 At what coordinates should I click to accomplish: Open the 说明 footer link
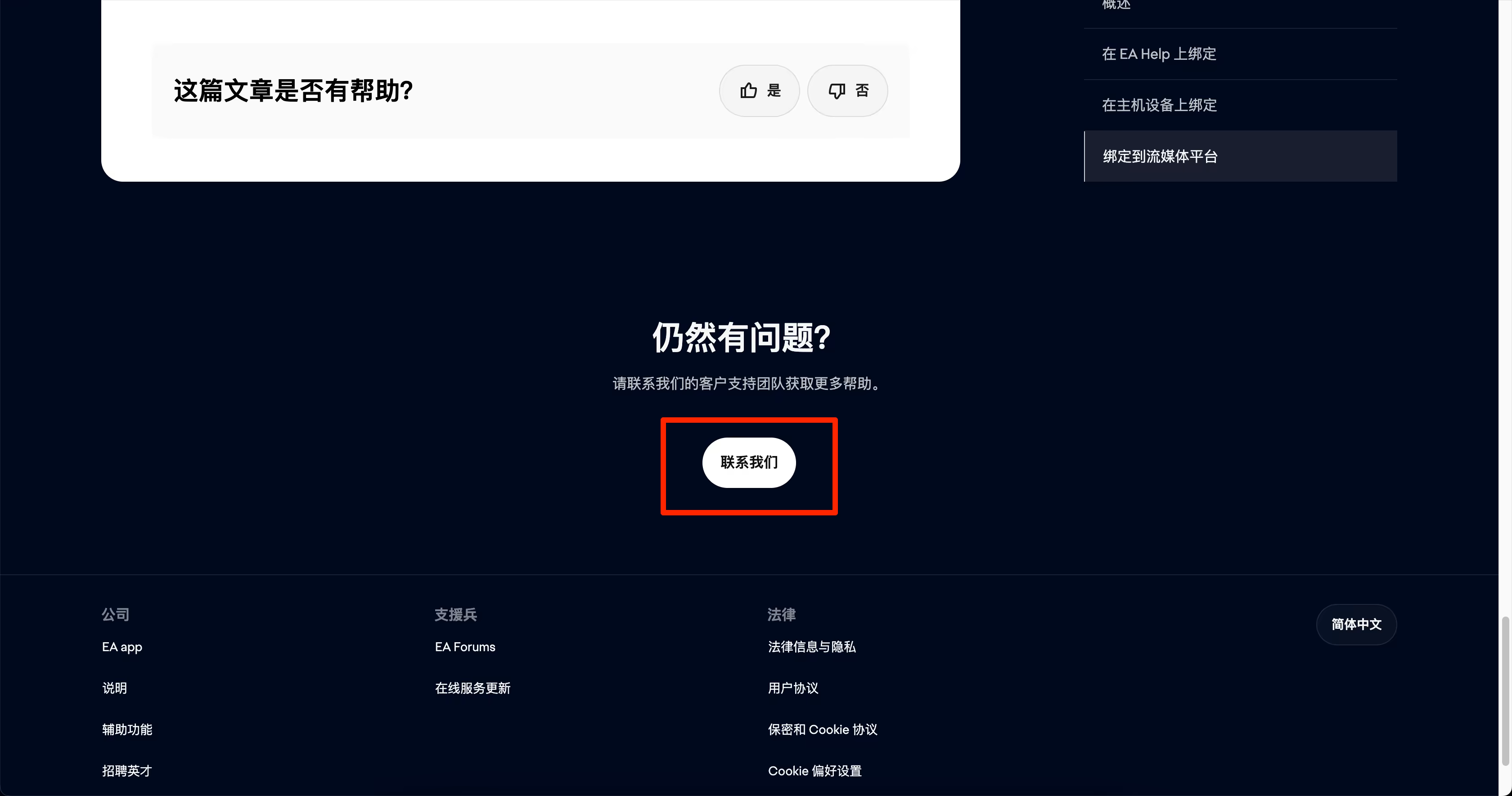(x=114, y=688)
